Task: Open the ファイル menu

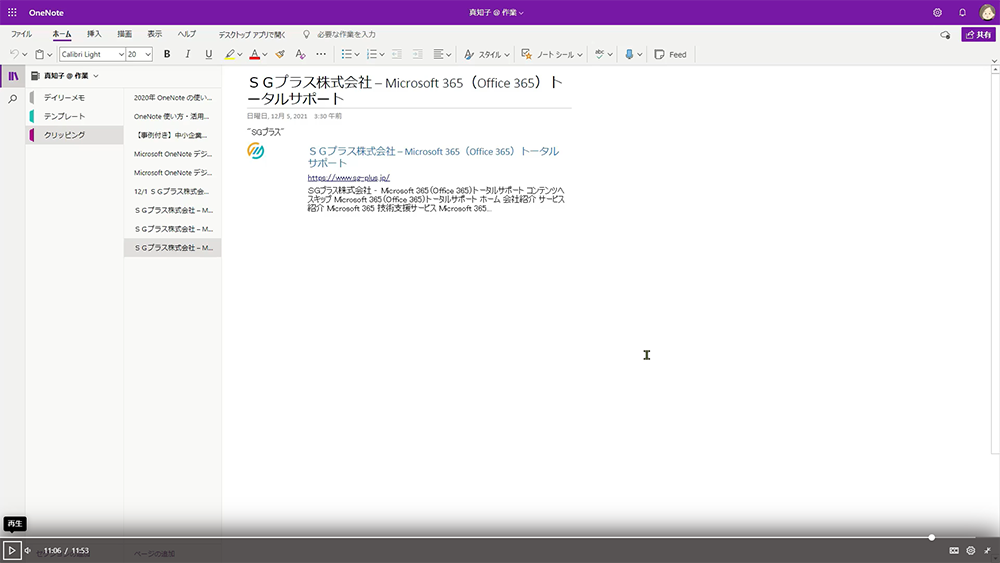Action: (x=21, y=34)
